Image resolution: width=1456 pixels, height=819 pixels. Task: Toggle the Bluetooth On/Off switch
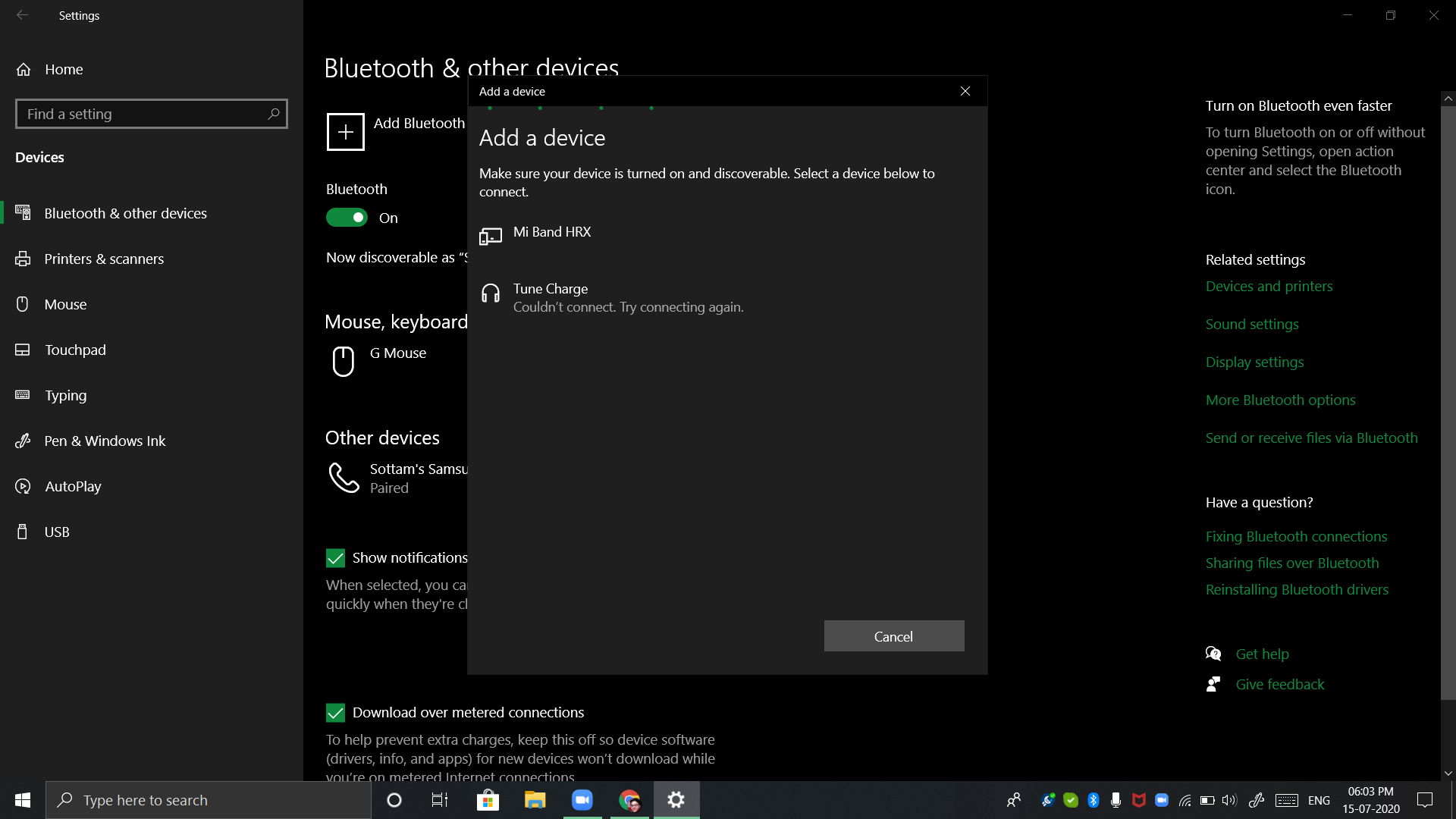347,216
